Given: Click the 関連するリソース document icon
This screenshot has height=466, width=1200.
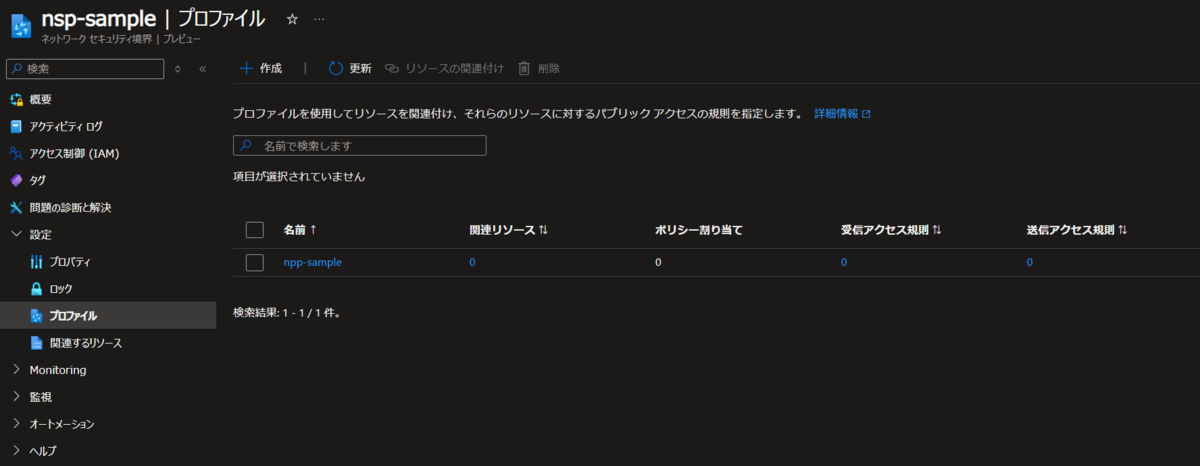Looking at the screenshot, I should [37, 343].
